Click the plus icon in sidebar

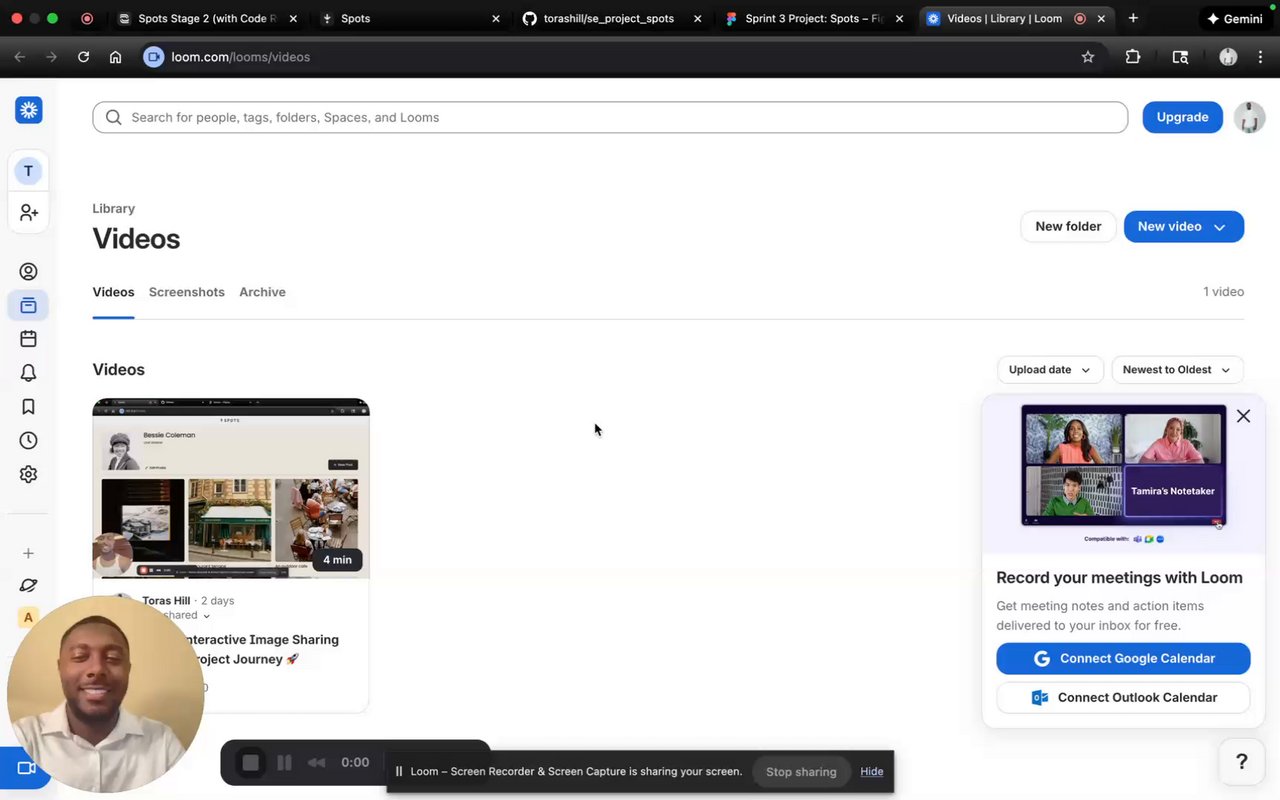tap(28, 553)
